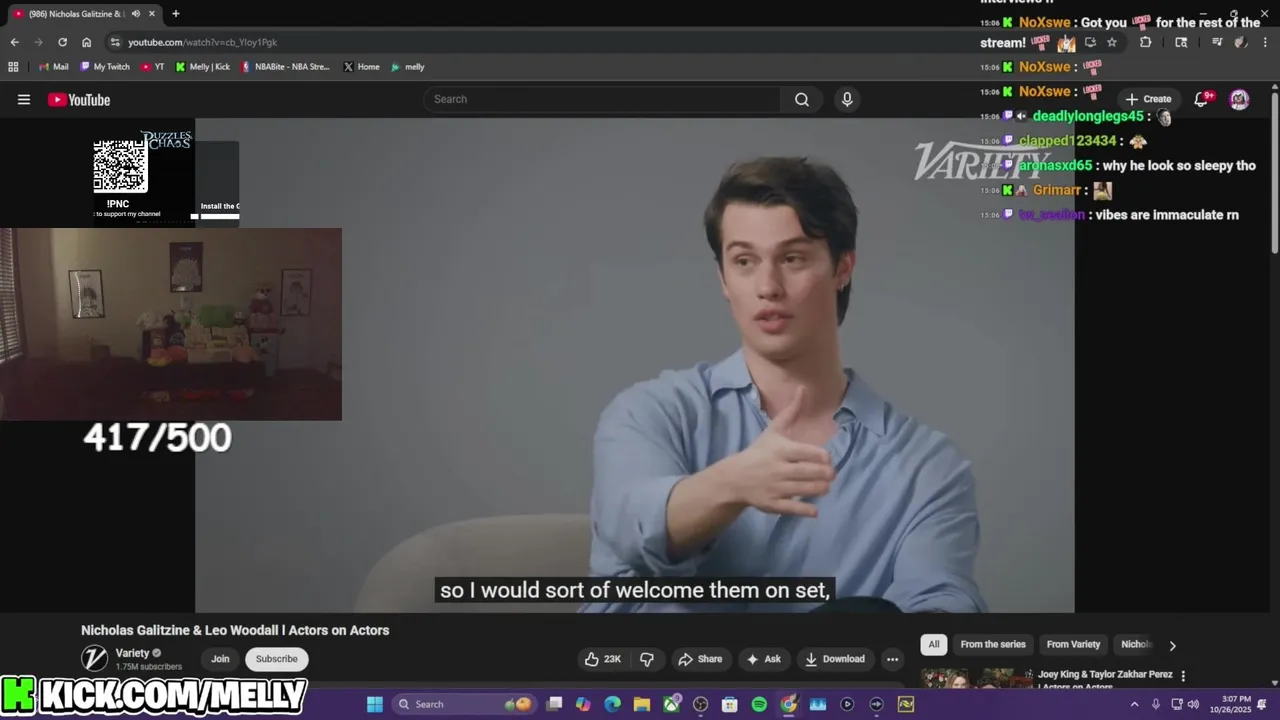This screenshot has width=1280, height=720.
Task: Select the All filter chip
Action: pyautogui.click(x=933, y=645)
